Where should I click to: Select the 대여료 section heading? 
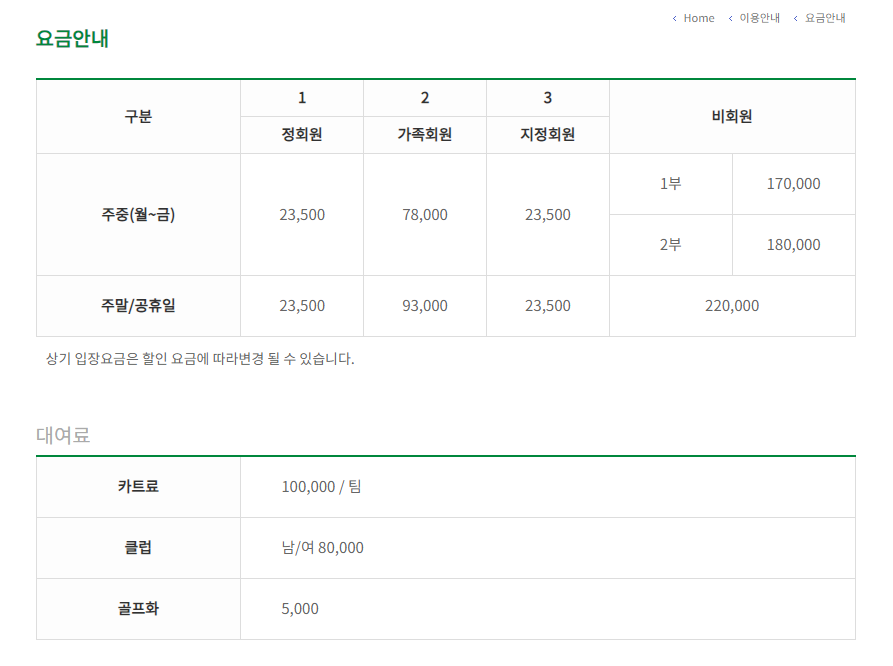[63, 435]
